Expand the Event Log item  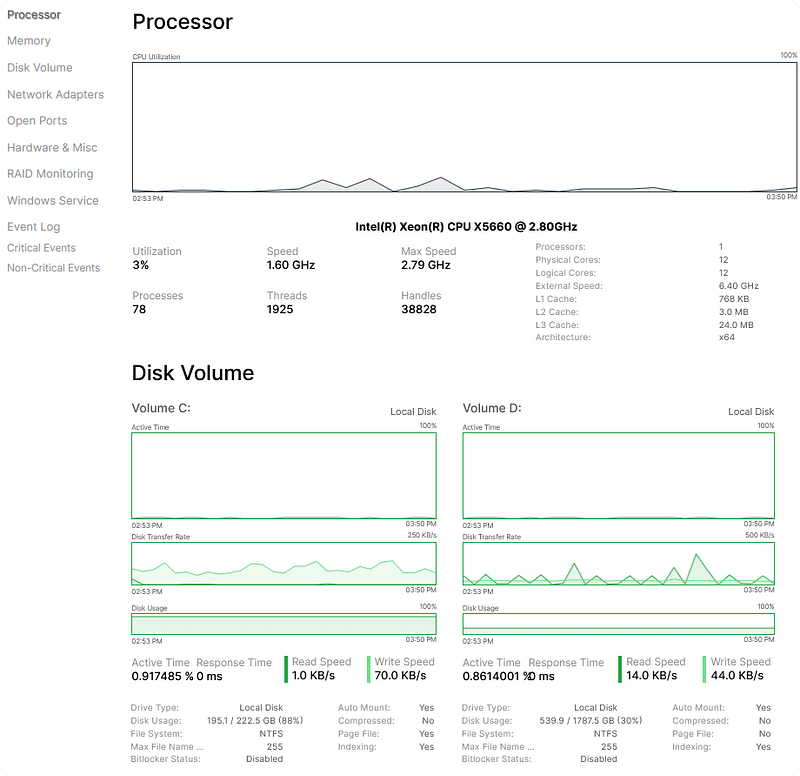pyautogui.click(x=34, y=227)
